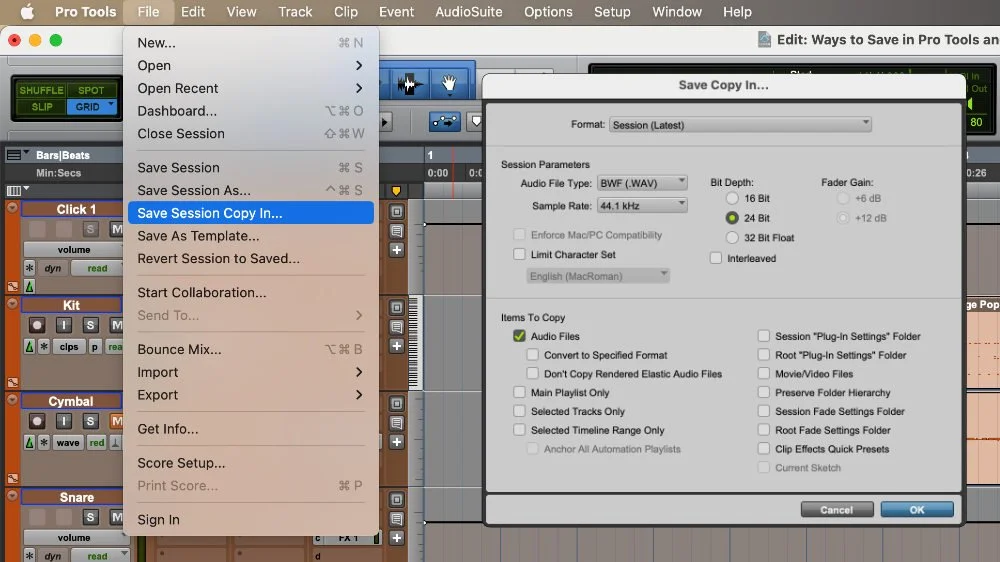
Task: Choose Save As Template menu item
Action: 250,236
